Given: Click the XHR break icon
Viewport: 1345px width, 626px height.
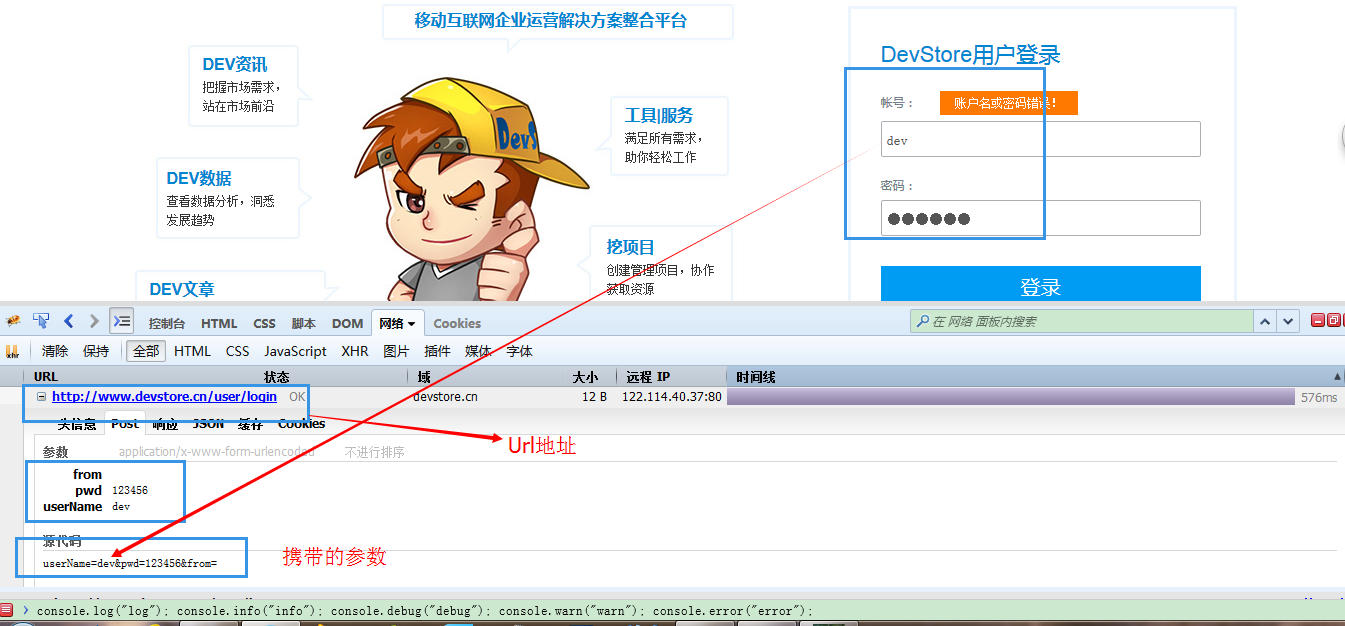Looking at the screenshot, I should [x=13, y=352].
